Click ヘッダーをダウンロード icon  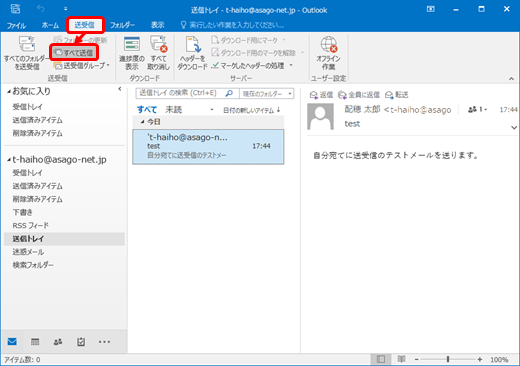click(192, 53)
